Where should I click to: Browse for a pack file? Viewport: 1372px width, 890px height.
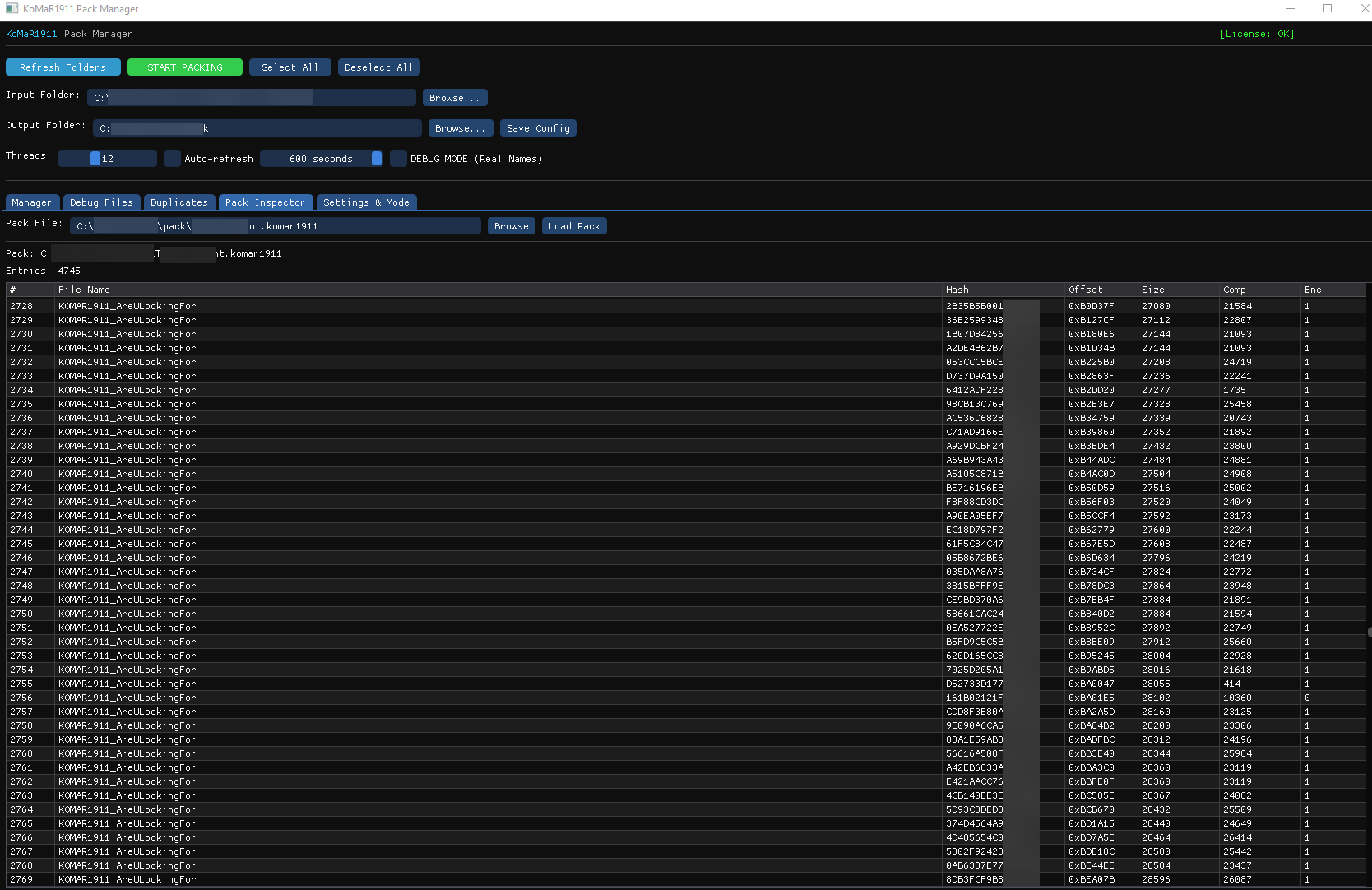tap(512, 226)
